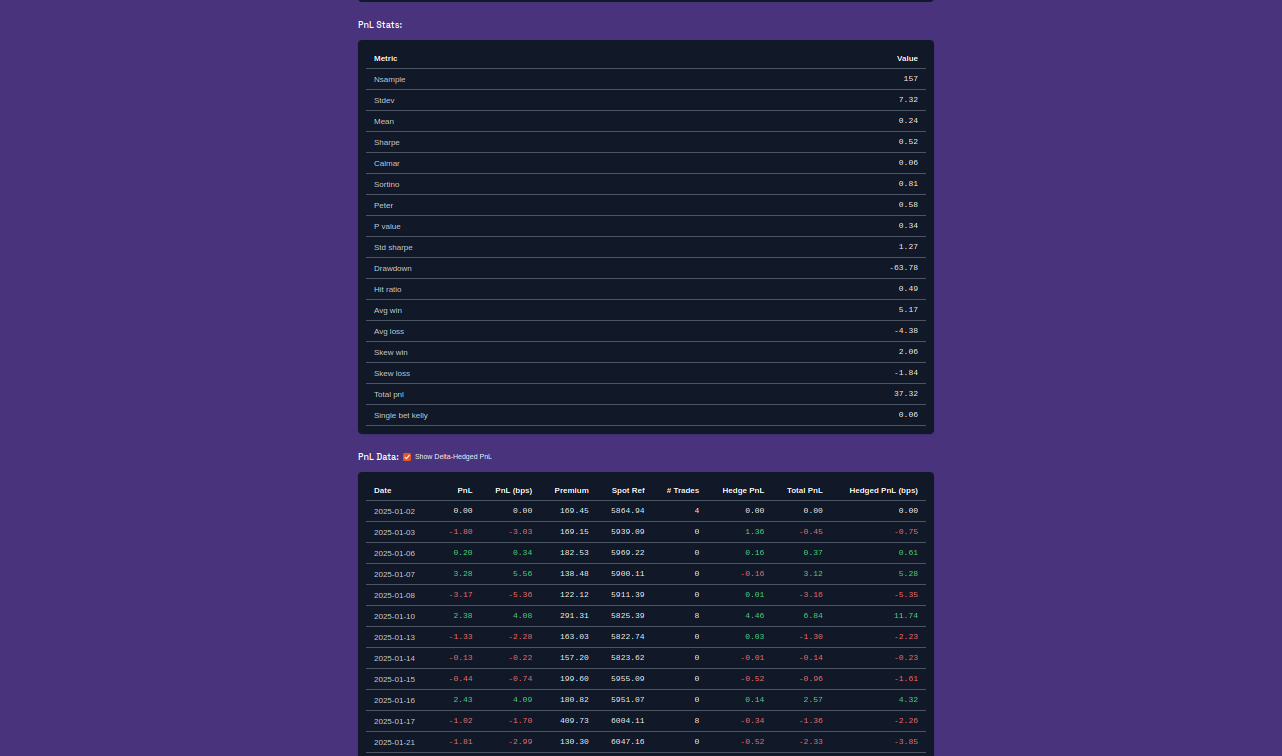Click the Stdev value 7.32
The image size is (1282, 756).
908,100
